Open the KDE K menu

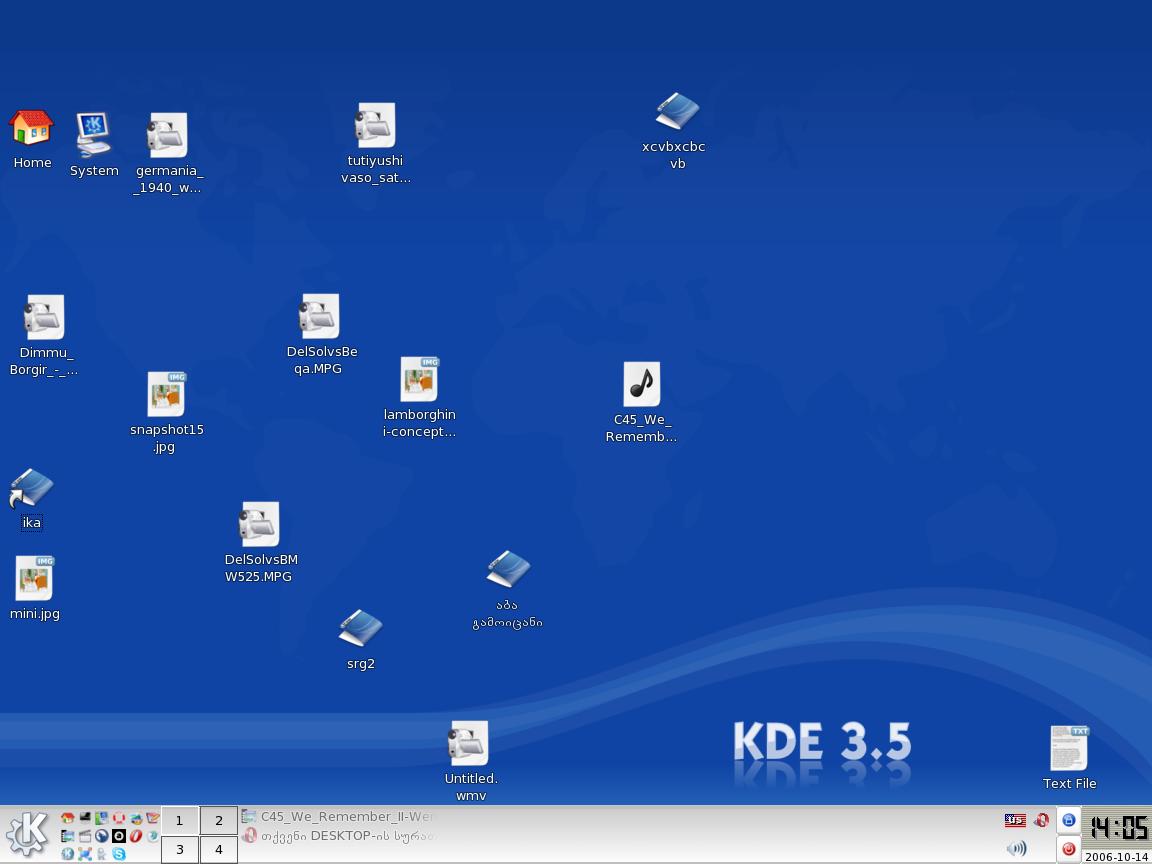click(28, 834)
